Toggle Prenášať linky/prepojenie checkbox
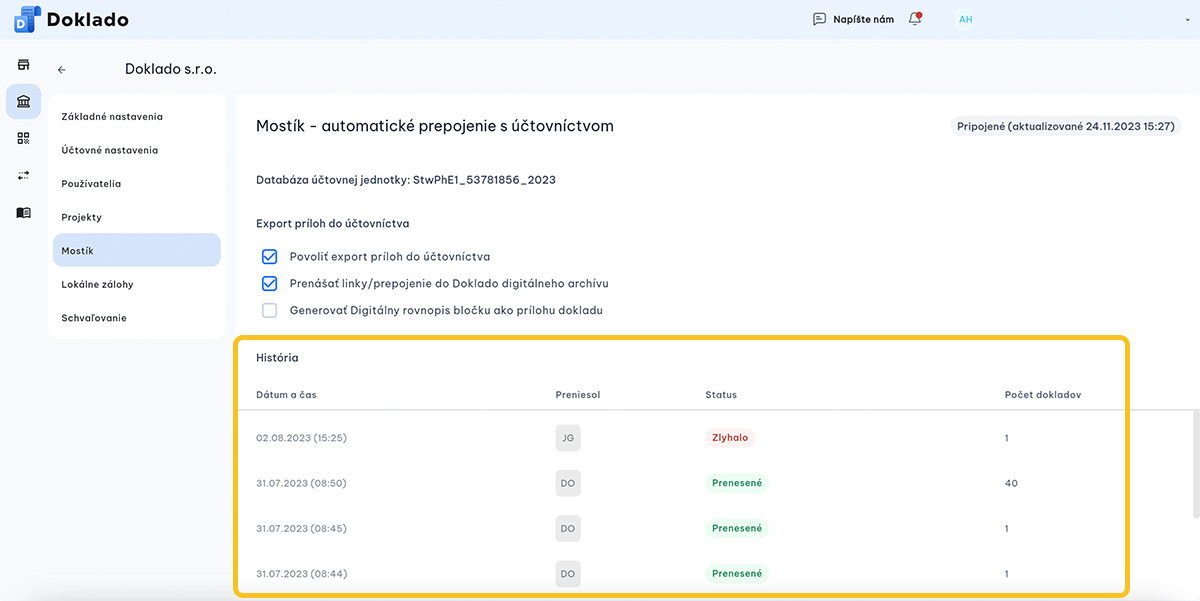 (x=269, y=283)
